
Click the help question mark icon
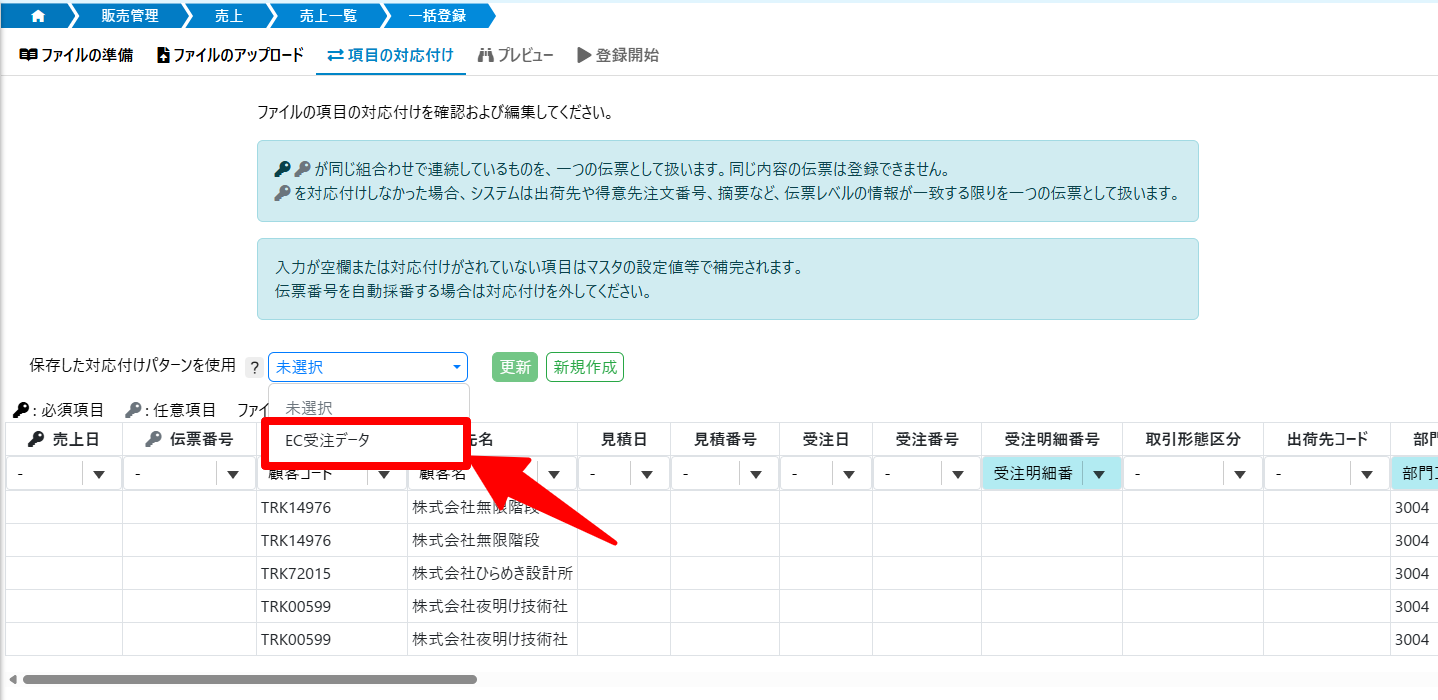pyautogui.click(x=254, y=367)
